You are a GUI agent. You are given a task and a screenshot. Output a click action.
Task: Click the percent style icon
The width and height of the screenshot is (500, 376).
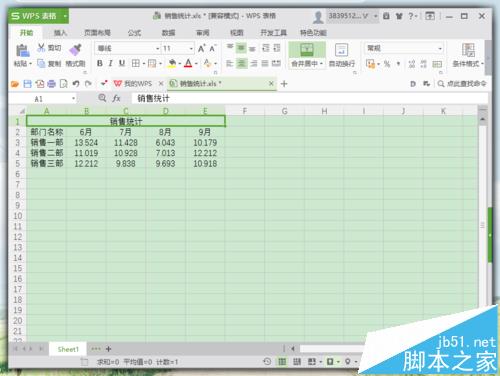(x=387, y=63)
